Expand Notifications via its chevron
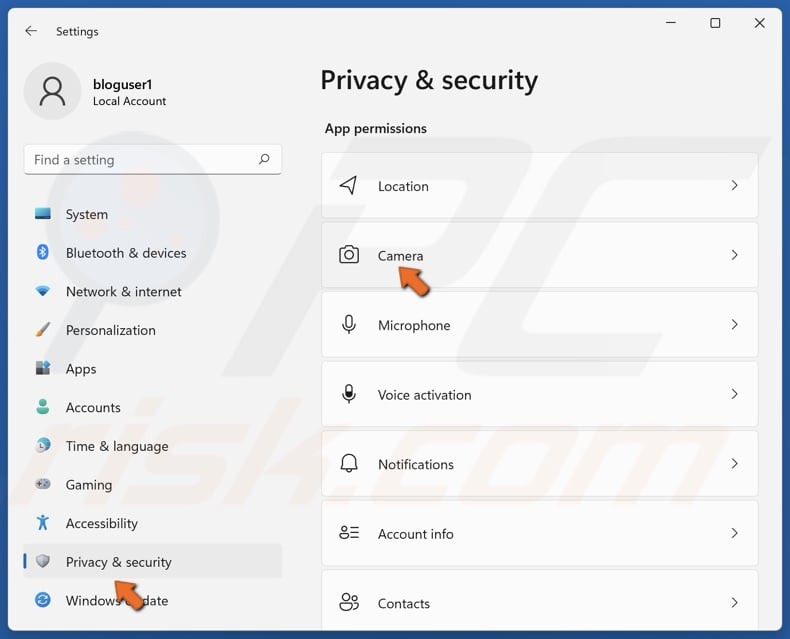This screenshot has width=790, height=639. 735,464
